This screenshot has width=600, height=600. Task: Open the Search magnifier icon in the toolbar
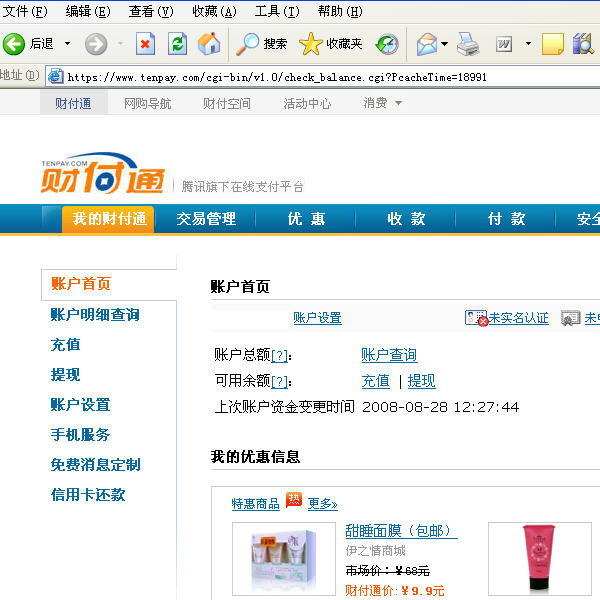pos(247,44)
